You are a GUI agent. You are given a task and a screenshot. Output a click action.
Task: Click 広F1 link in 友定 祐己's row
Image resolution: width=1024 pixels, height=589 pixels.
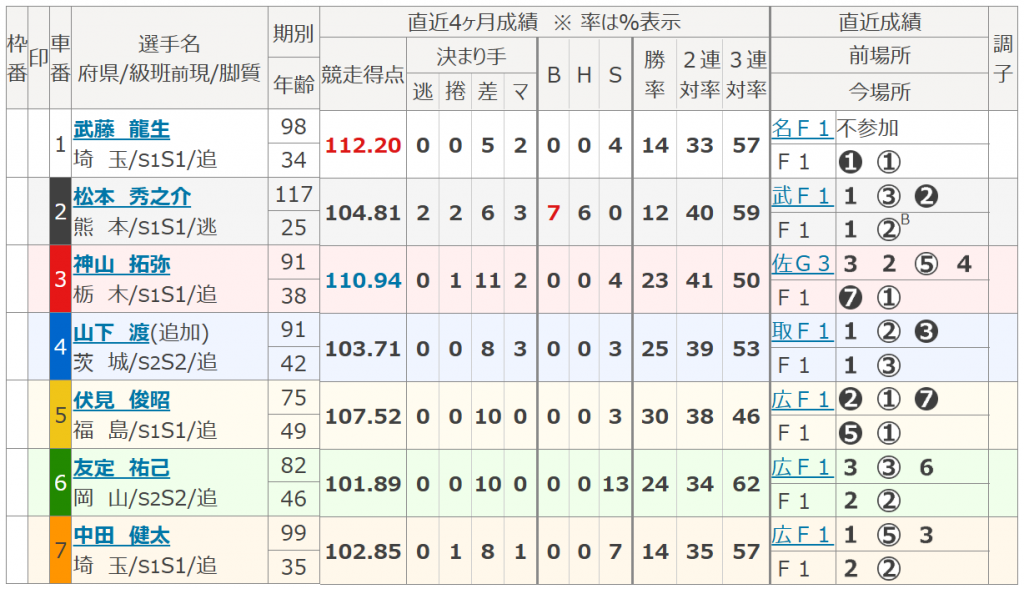pyautogui.click(x=801, y=467)
